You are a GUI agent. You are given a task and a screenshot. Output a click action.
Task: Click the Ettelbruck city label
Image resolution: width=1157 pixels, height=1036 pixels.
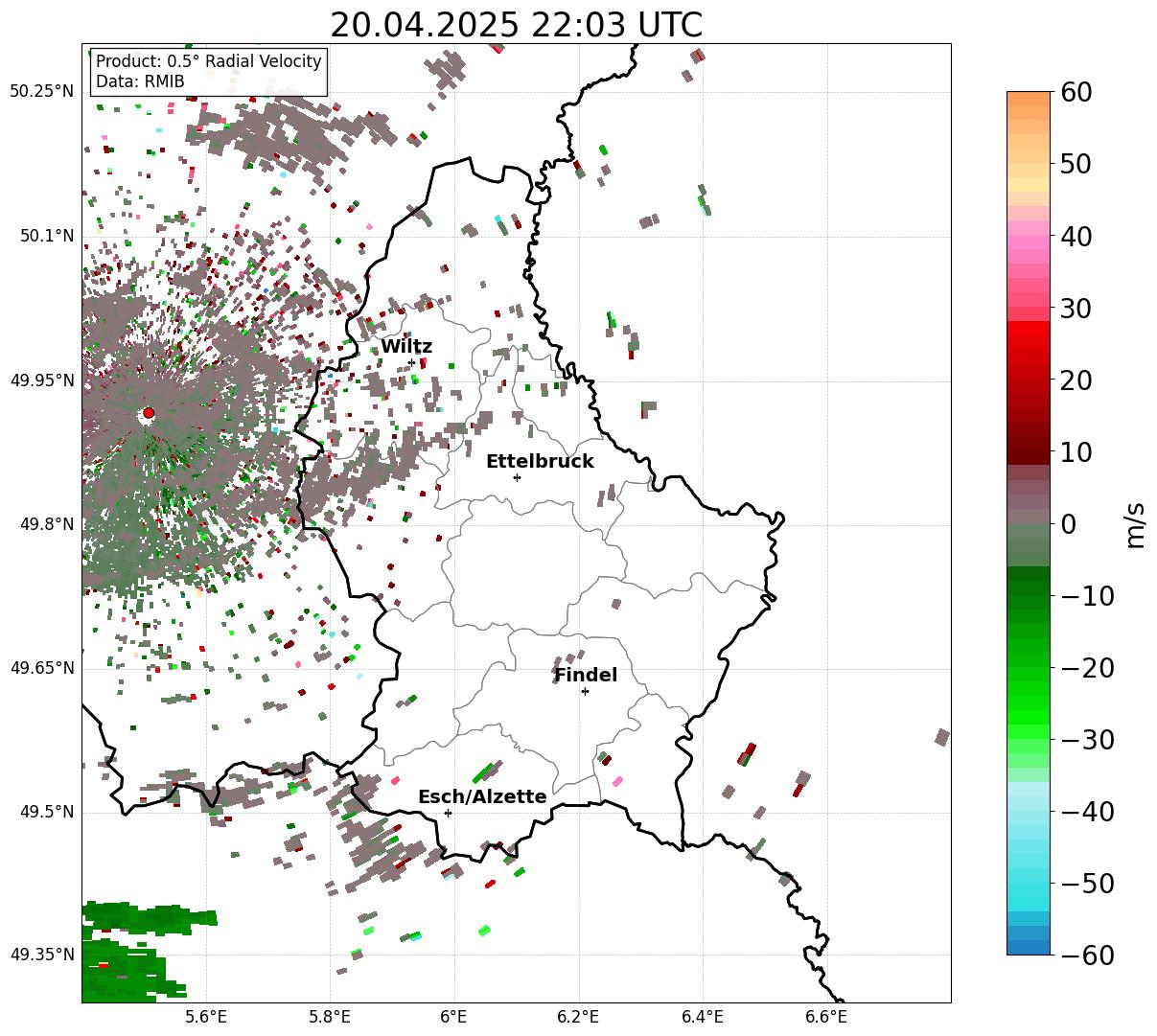click(540, 462)
